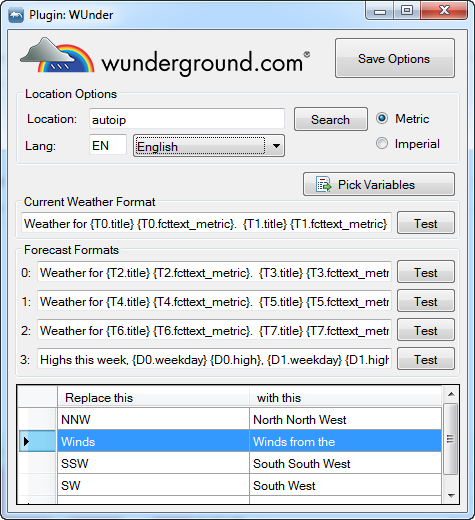Select the 'South South West' cell
Image resolution: width=475 pixels, height=520 pixels.
pyautogui.click(x=345, y=463)
